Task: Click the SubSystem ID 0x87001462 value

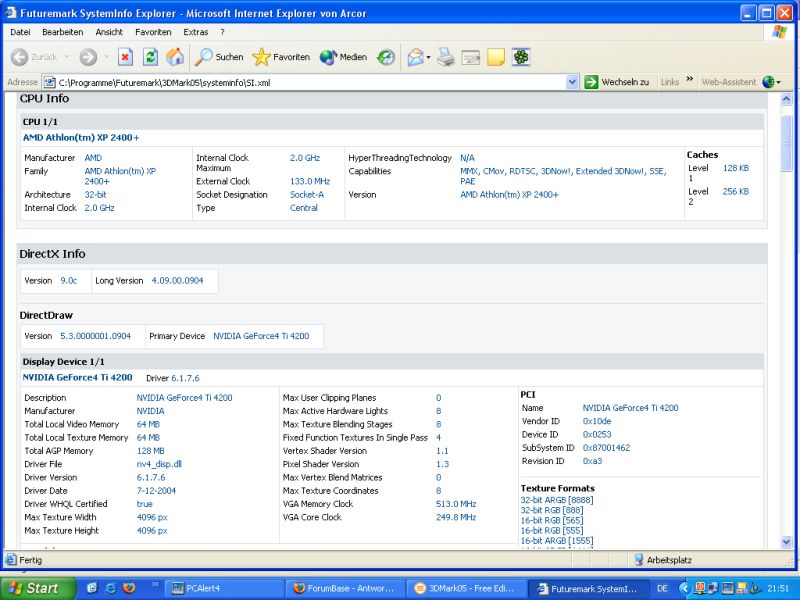Action: click(606, 447)
